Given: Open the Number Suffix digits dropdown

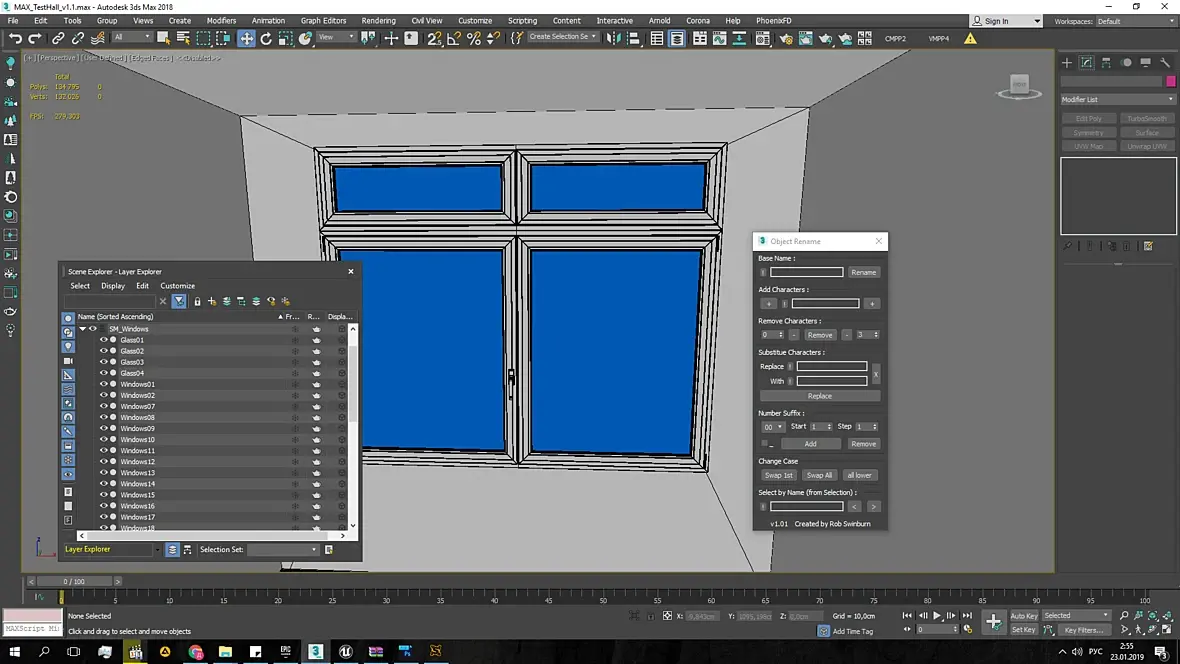Looking at the screenshot, I should click(773, 427).
